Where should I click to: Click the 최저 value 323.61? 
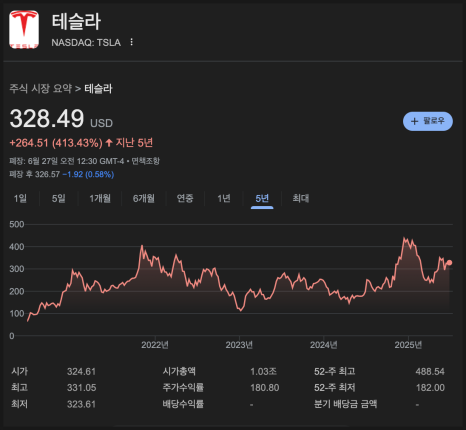coord(81,404)
